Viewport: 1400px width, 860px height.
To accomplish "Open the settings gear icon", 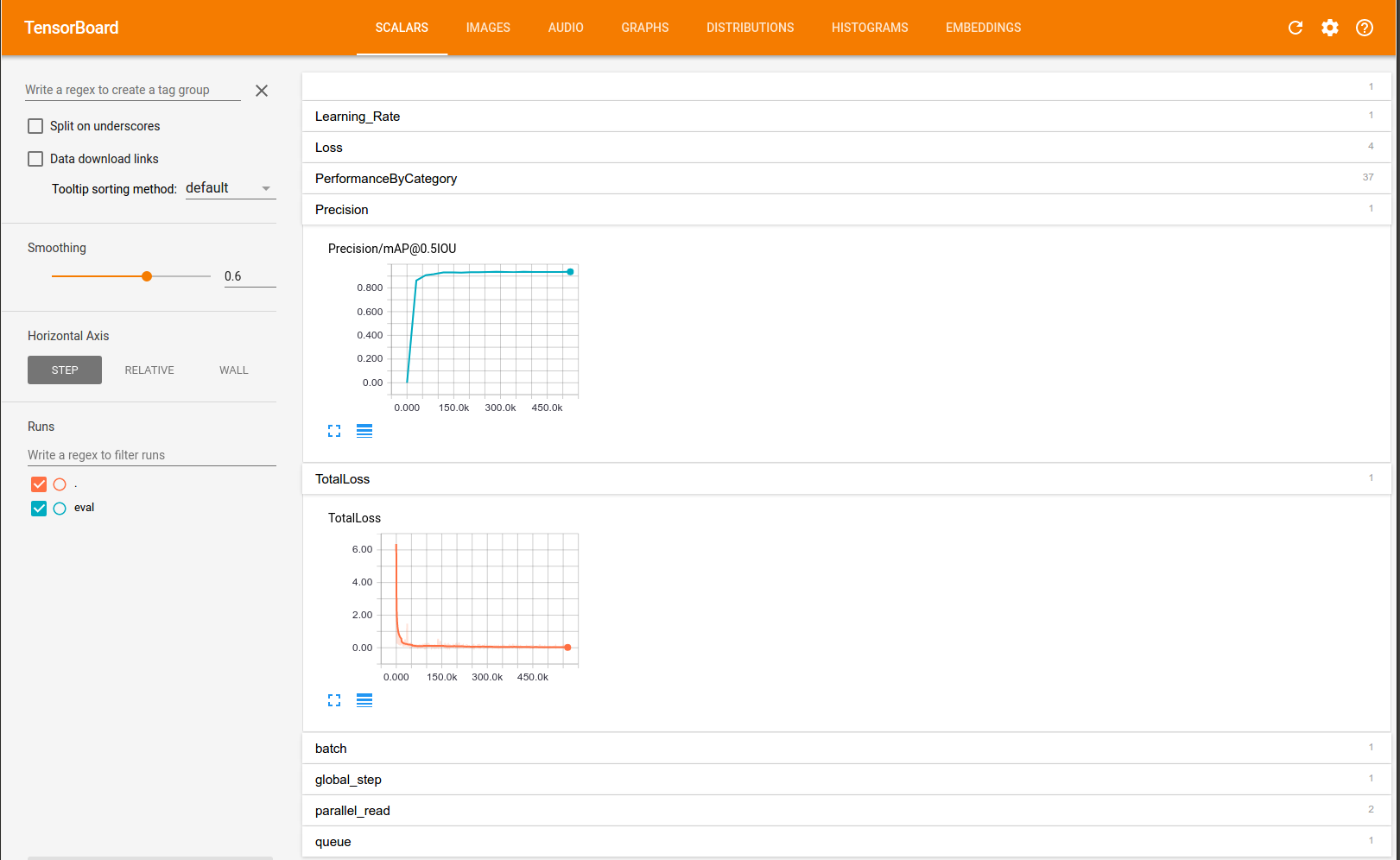I will click(1329, 28).
